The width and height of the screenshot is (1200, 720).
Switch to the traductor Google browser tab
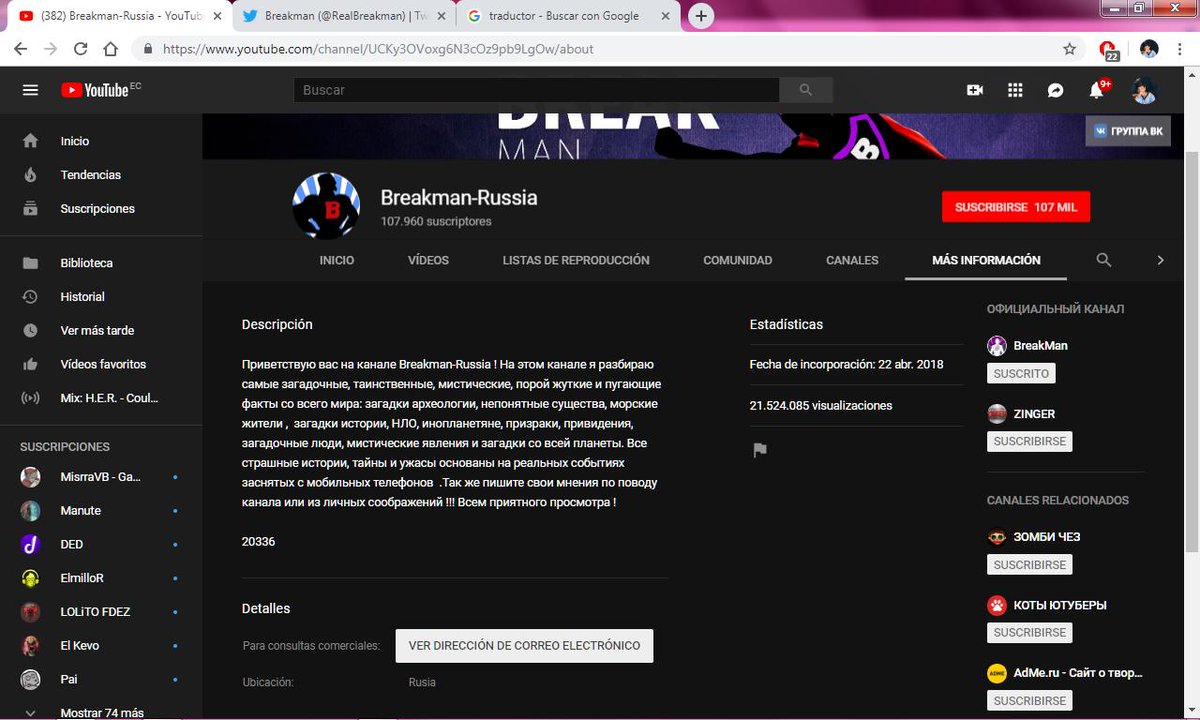point(568,16)
